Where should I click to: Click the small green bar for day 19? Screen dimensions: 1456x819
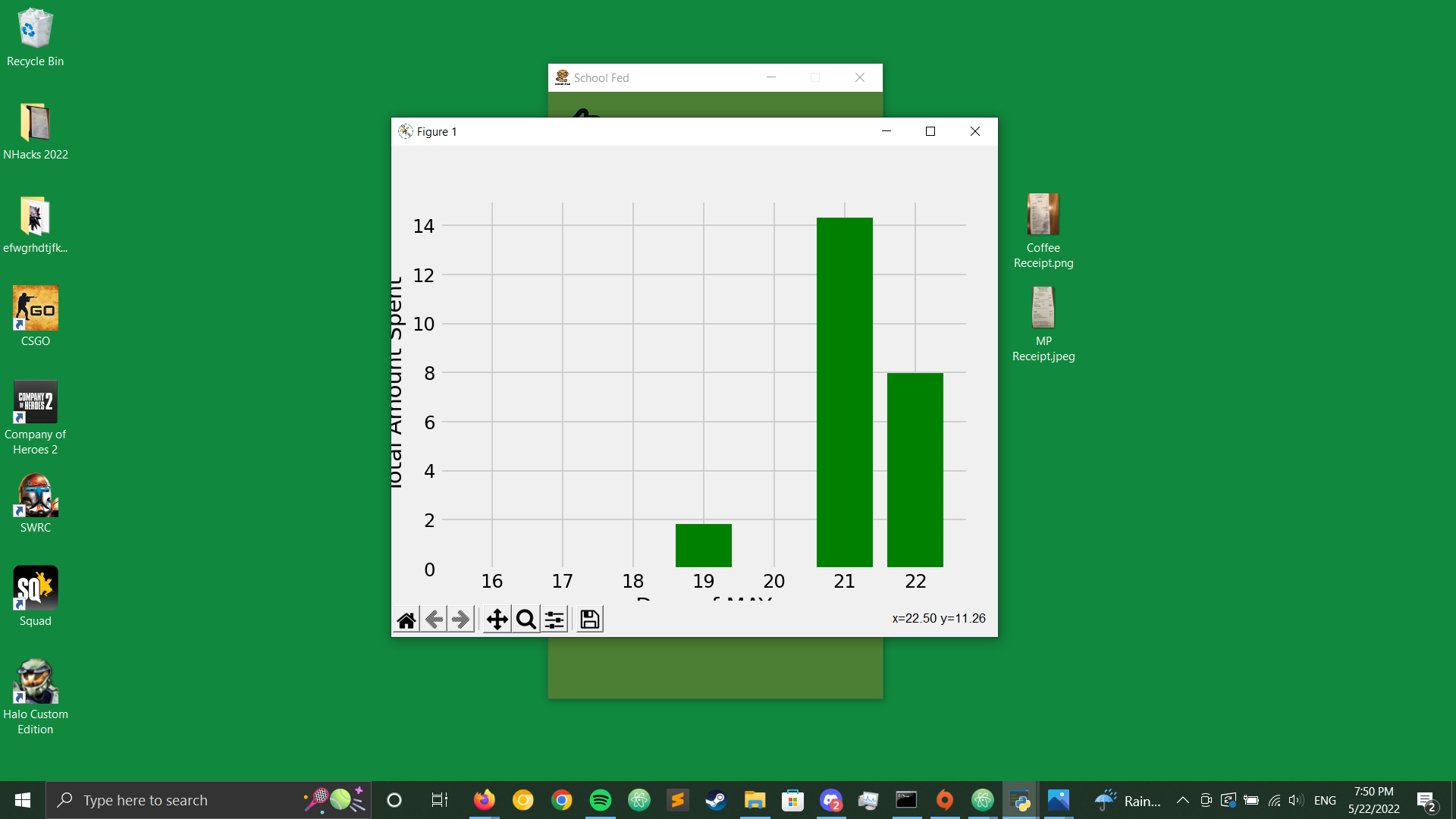tap(703, 545)
